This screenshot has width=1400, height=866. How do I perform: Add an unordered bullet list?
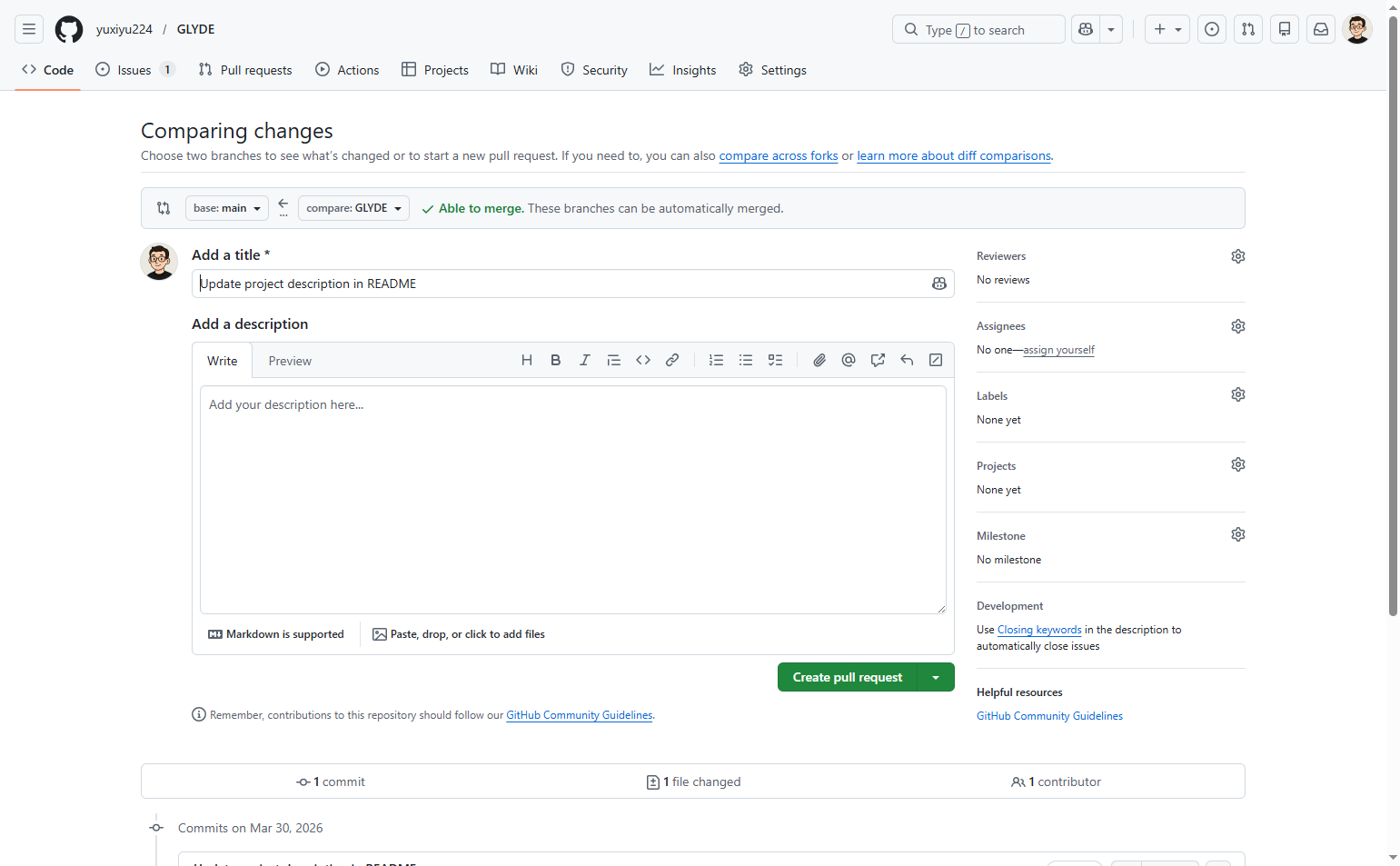click(x=746, y=360)
